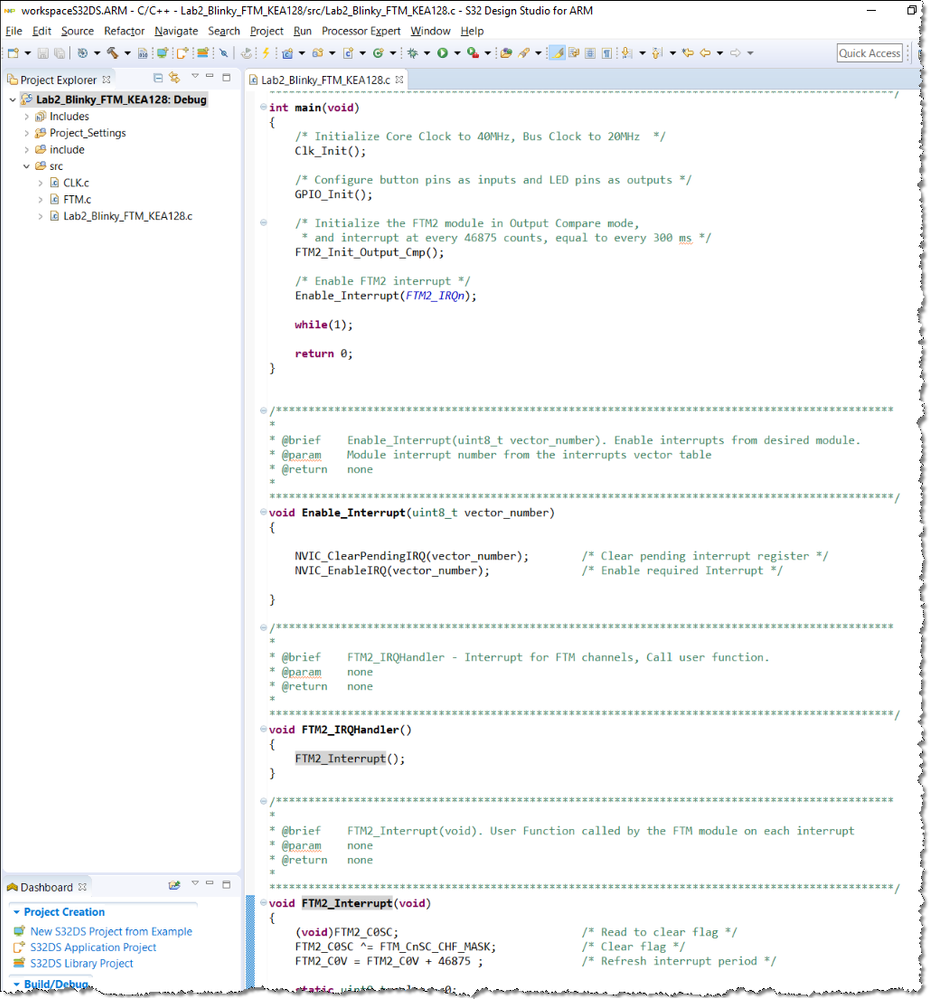Open dropdown arrow next to Debug bug
The image size is (929, 999).
[x=426, y=53]
